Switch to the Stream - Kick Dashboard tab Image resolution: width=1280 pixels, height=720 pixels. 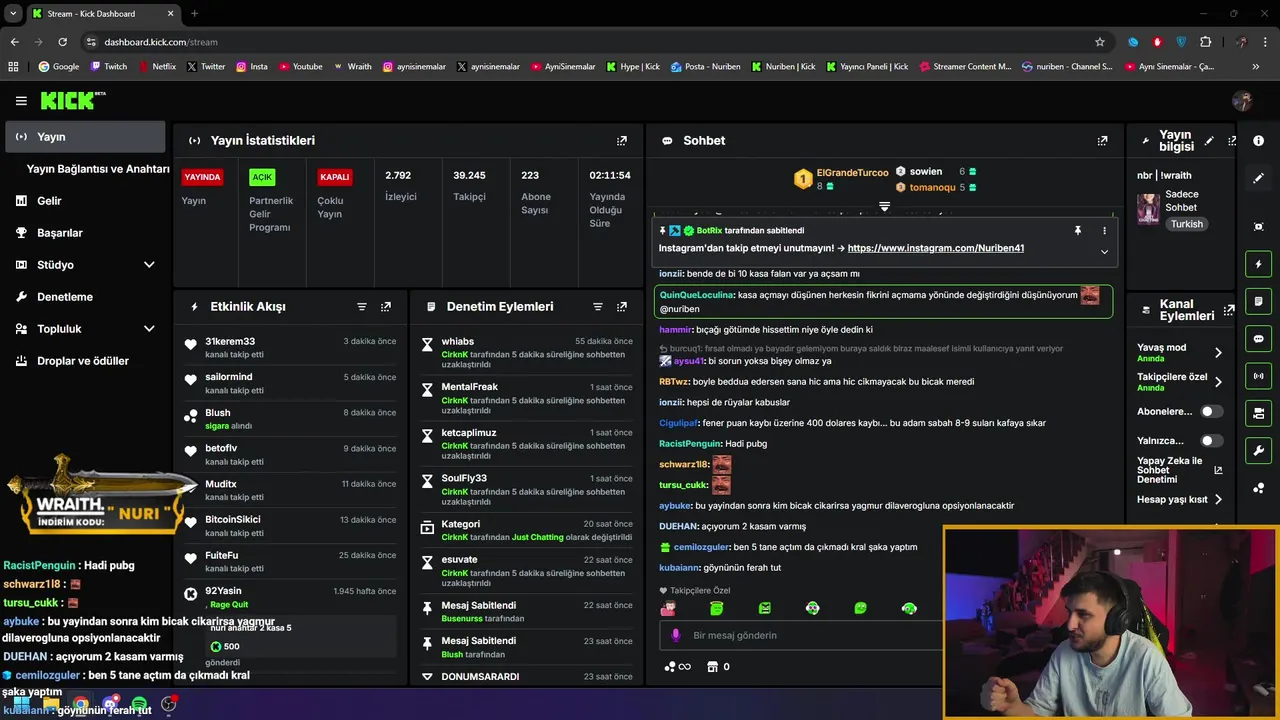102,13
